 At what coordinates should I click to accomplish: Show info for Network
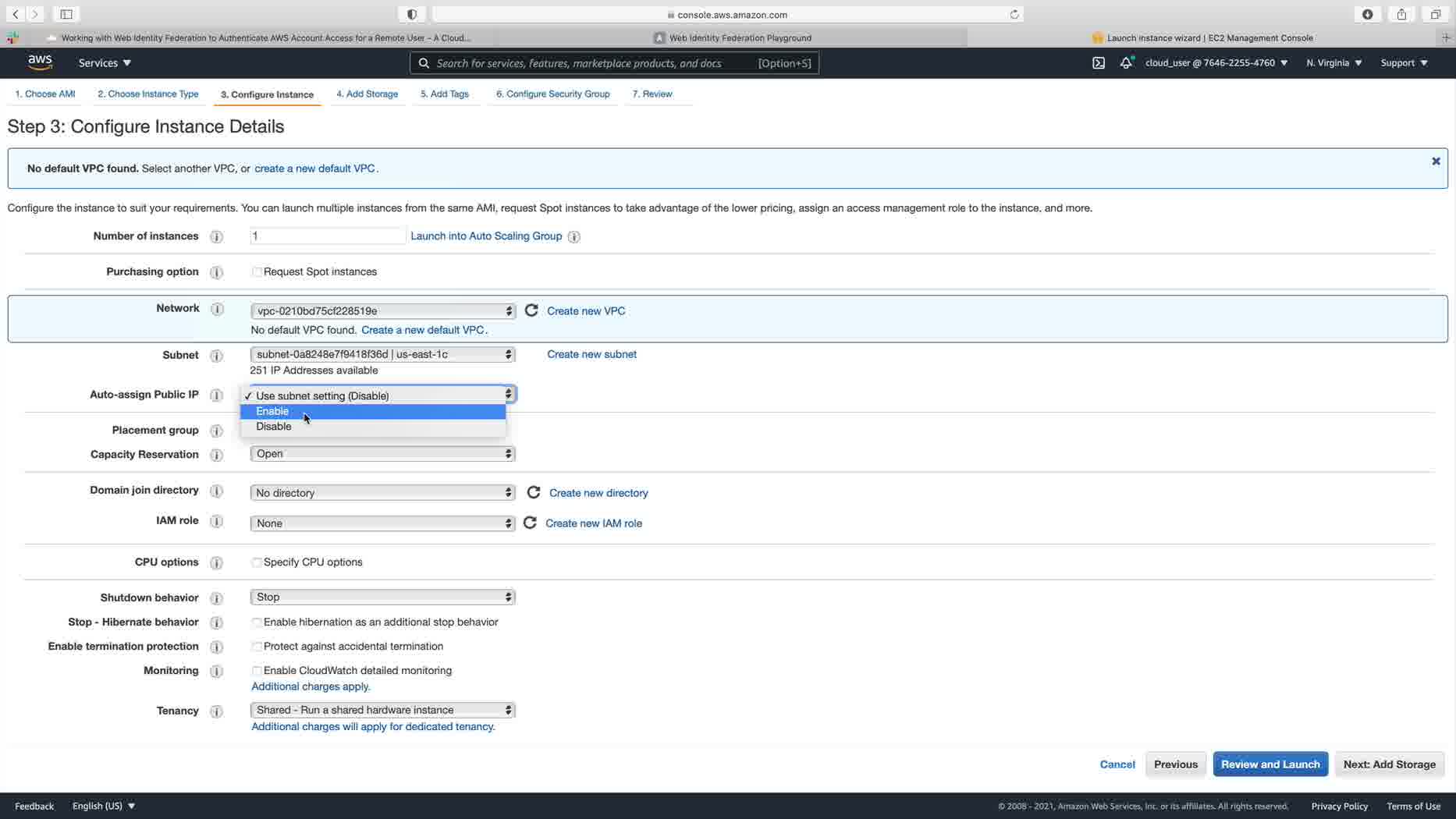coord(218,309)
